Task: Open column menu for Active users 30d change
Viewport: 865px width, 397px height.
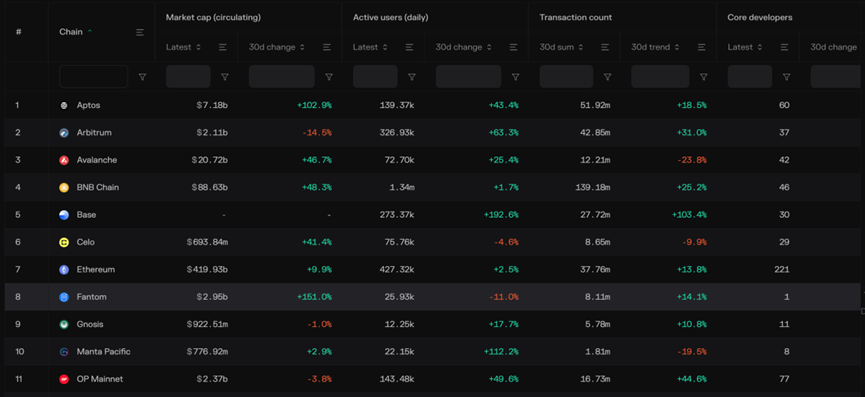Action: tap(514, 47)
